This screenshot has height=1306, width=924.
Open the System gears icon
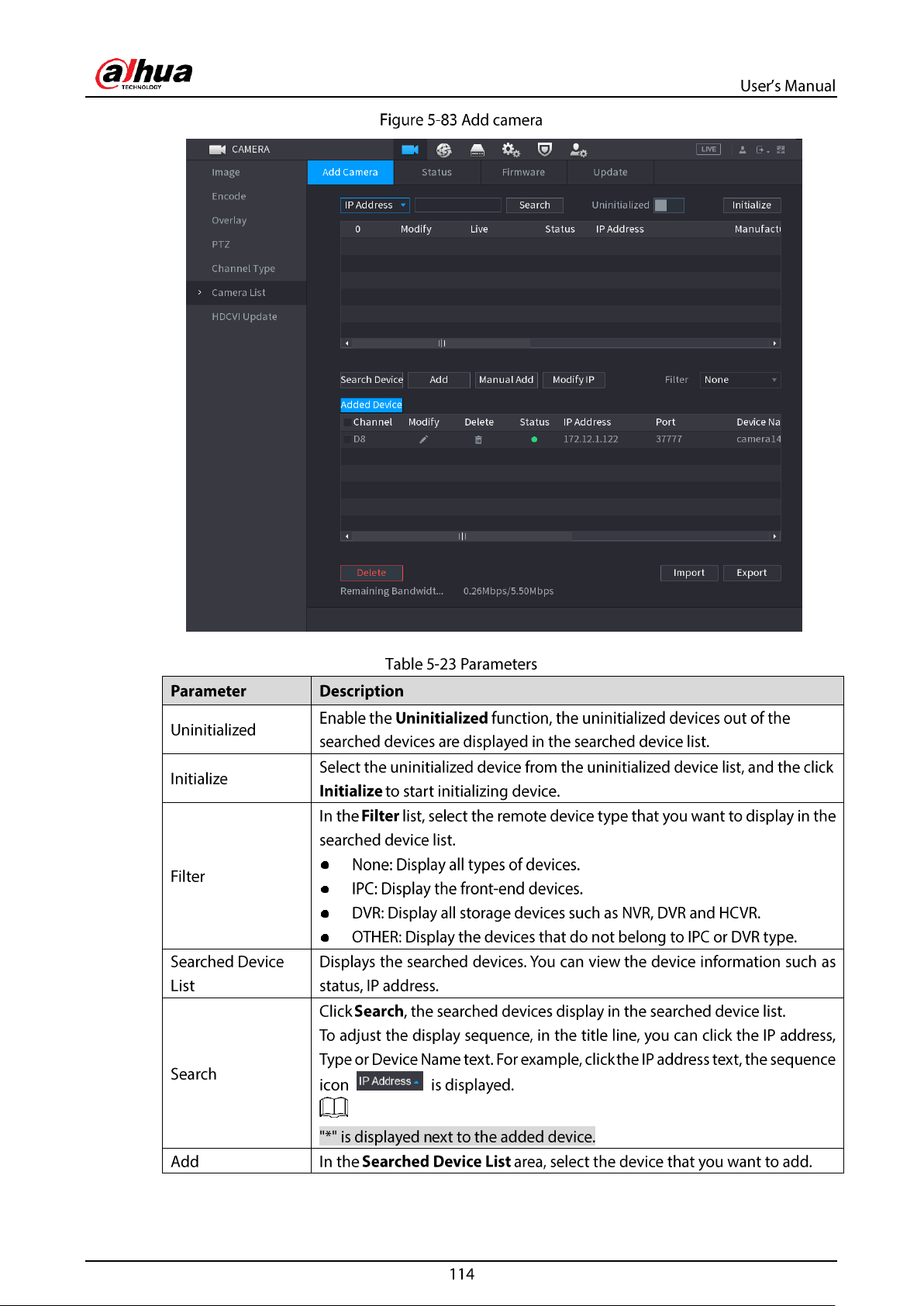511,150
